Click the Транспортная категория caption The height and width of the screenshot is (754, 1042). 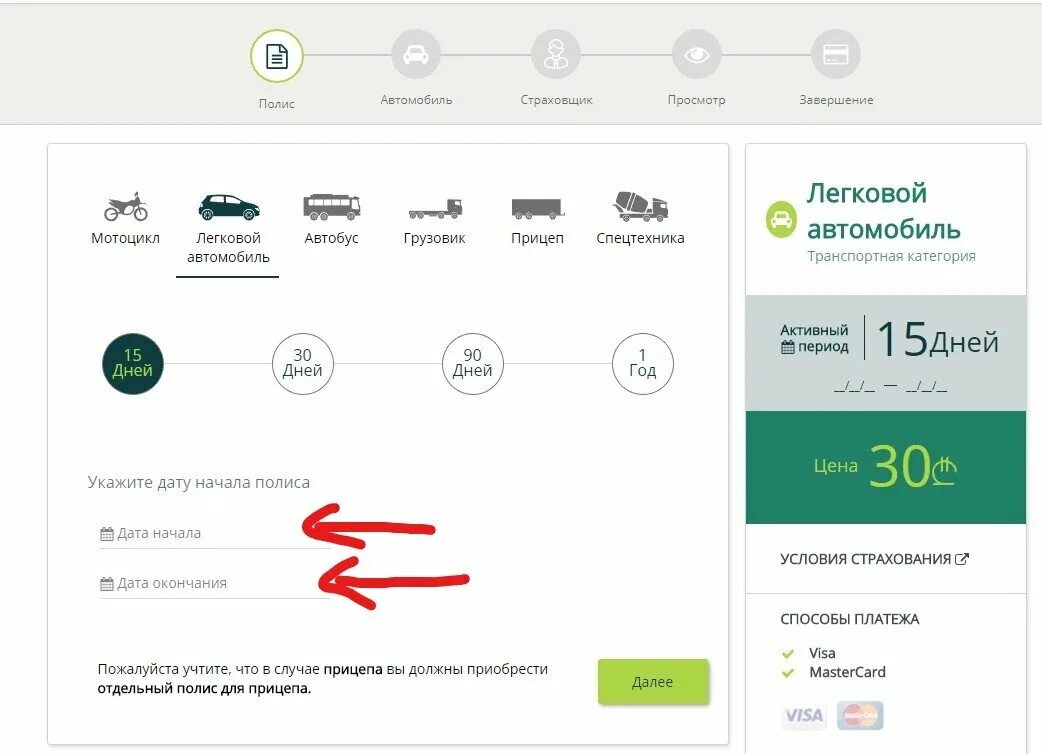tap(891, 256)
